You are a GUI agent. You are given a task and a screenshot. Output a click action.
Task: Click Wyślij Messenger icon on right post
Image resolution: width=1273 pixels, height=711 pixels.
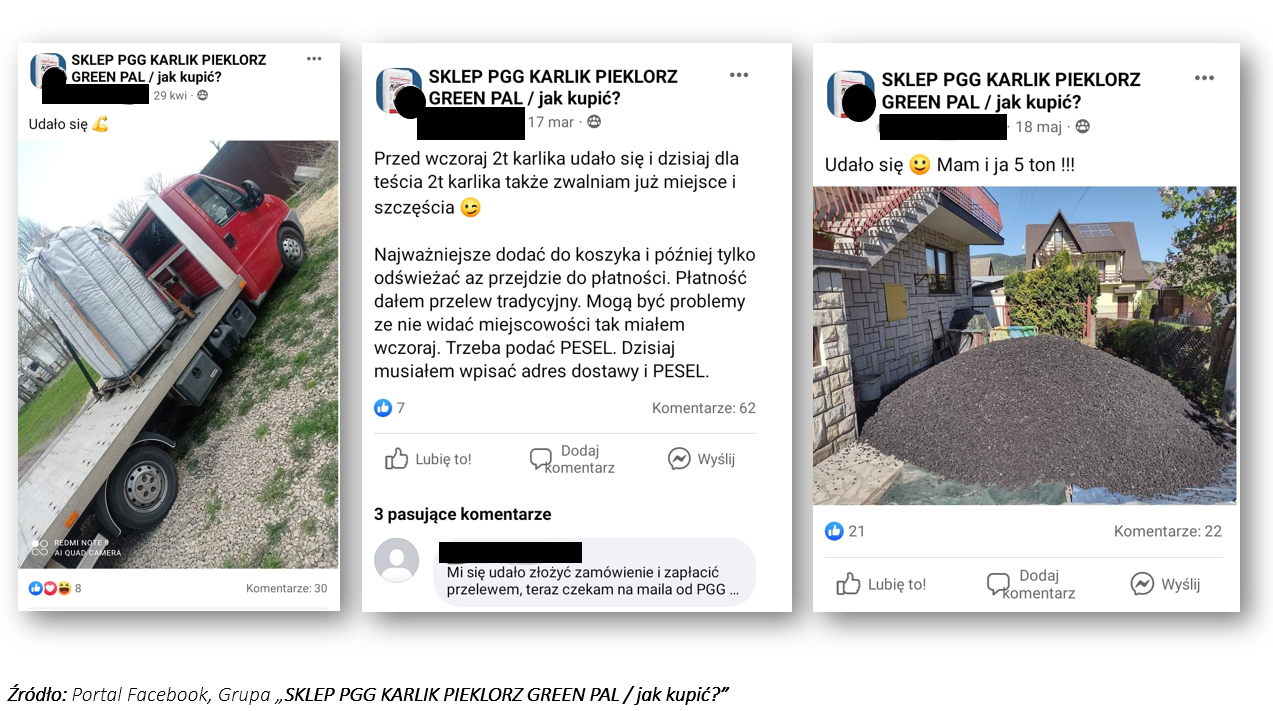[x=1142, y=584]
